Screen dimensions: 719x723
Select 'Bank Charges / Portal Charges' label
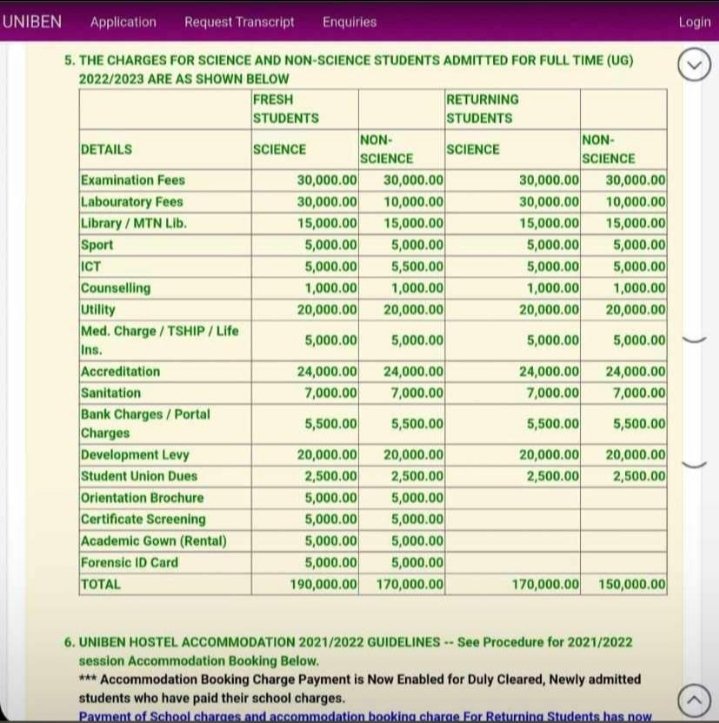145,424
